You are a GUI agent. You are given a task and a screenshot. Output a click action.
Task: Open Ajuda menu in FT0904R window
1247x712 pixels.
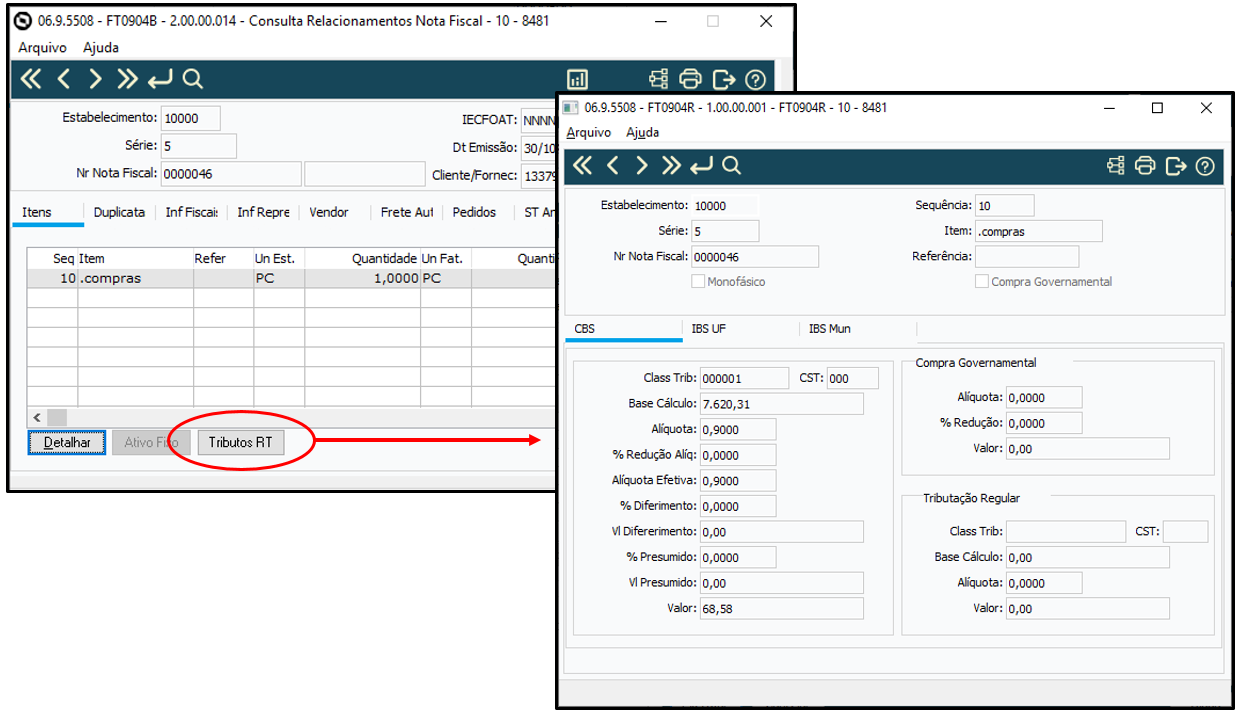click(643, 132)
